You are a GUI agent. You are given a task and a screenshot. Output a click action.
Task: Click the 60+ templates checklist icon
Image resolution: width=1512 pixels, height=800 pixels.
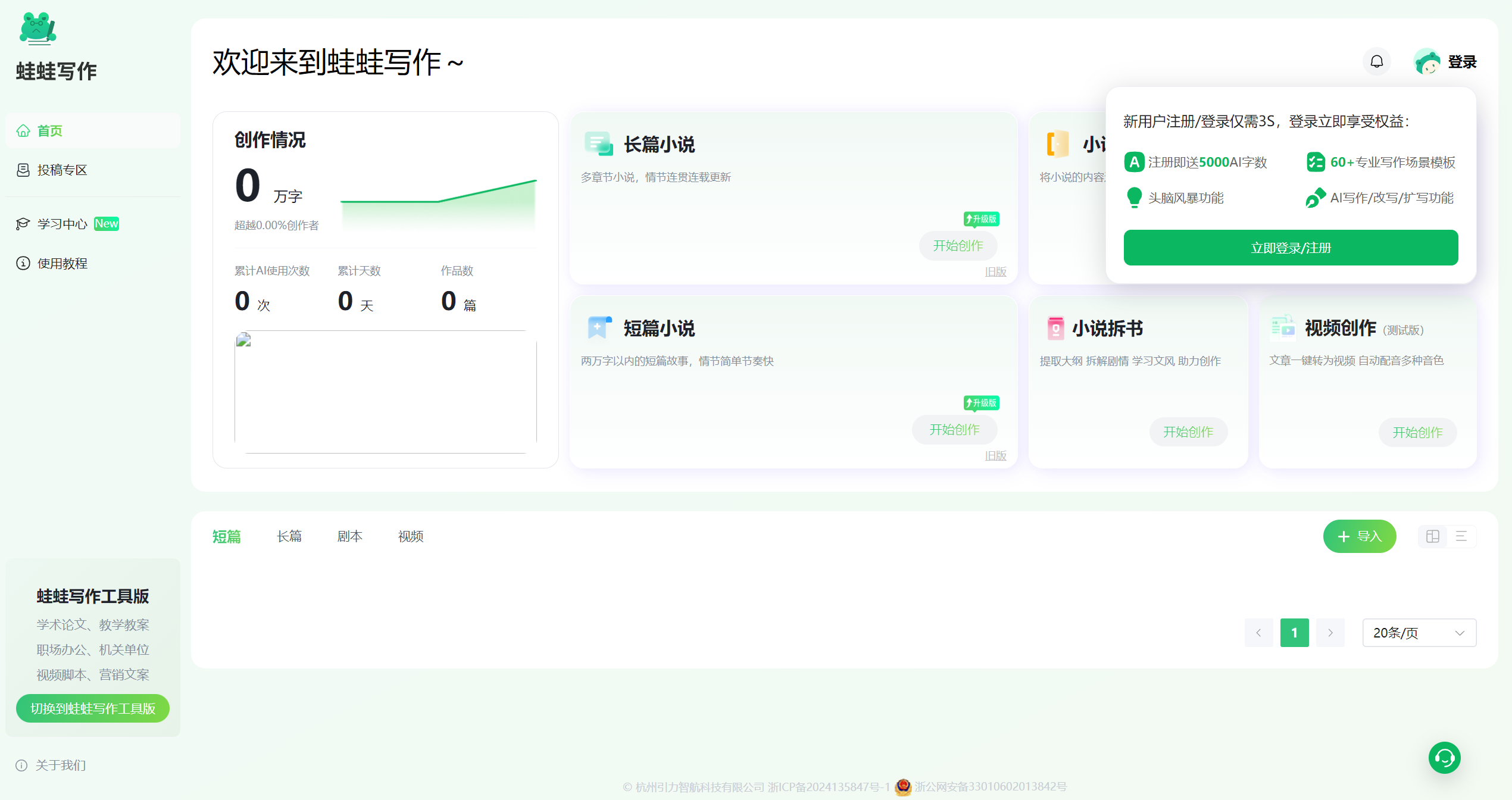1316,162
